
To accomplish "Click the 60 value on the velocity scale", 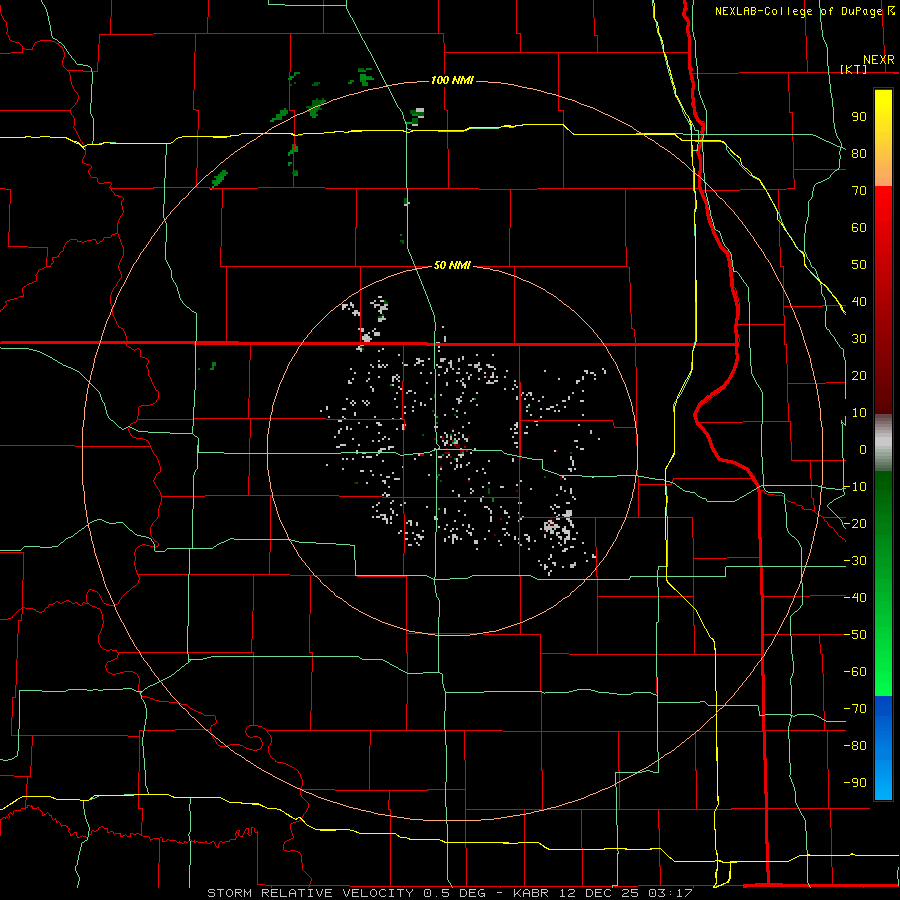I will [859, 227].
